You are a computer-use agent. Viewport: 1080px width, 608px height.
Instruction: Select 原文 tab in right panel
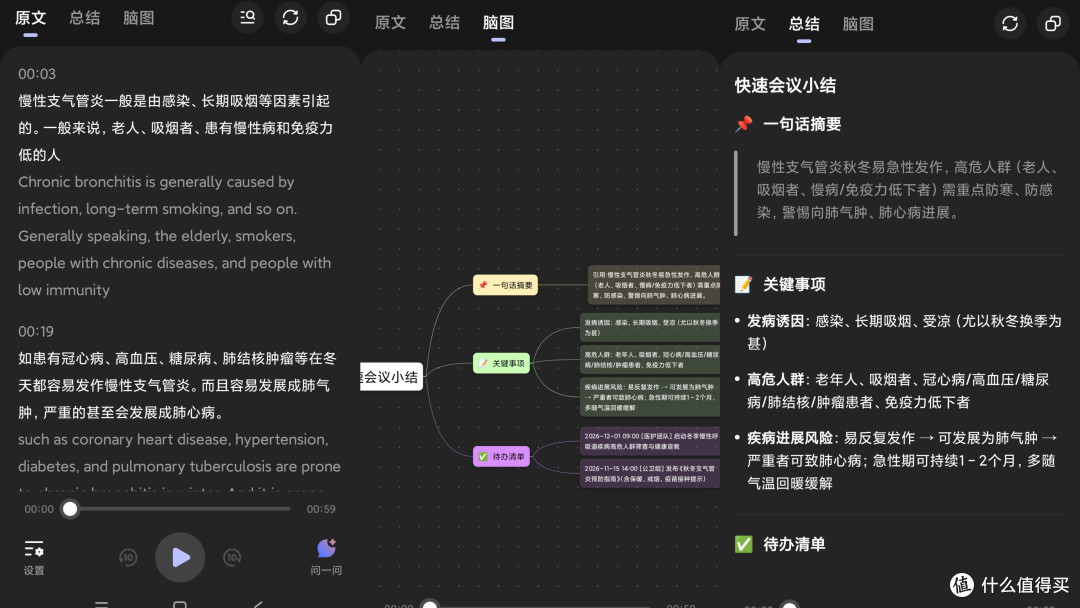(x=750, y=24)
